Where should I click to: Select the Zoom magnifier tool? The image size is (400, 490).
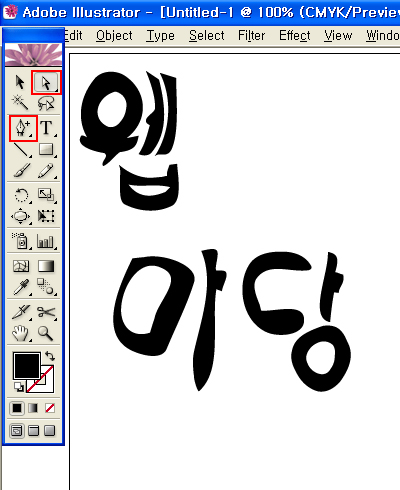point(45,333)
